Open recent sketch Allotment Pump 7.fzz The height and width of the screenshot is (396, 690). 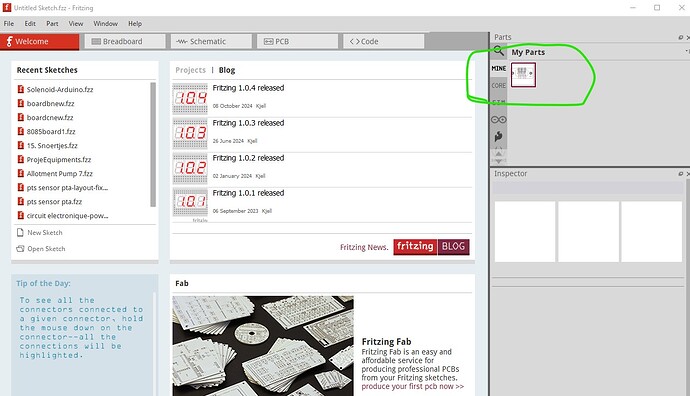pos(59,174)
